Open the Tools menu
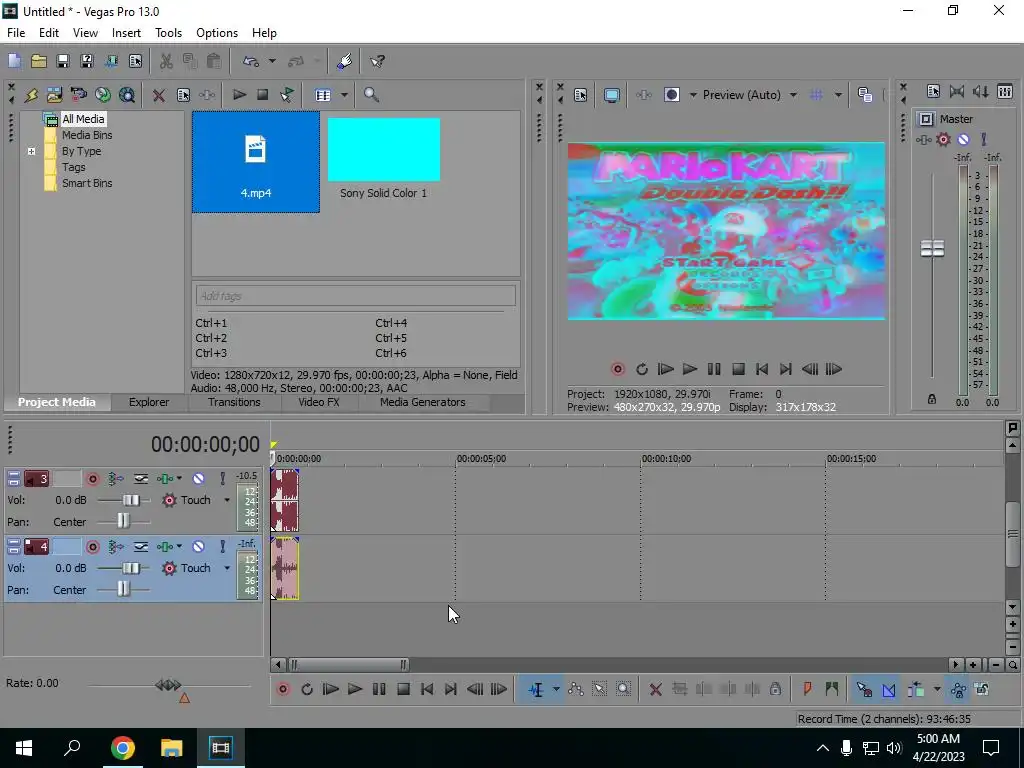This screenshot has height=768, width=1024. [168, 33]
